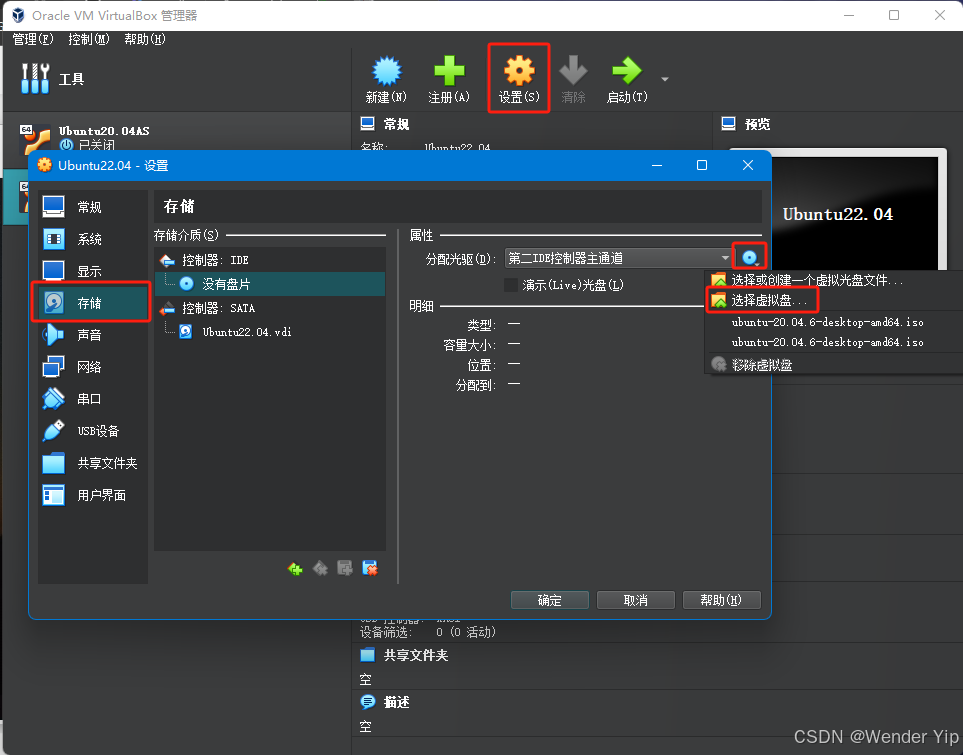Open the 系统 settings category
This screenshot has height=755, width=963.
click(x=92, y=239)
